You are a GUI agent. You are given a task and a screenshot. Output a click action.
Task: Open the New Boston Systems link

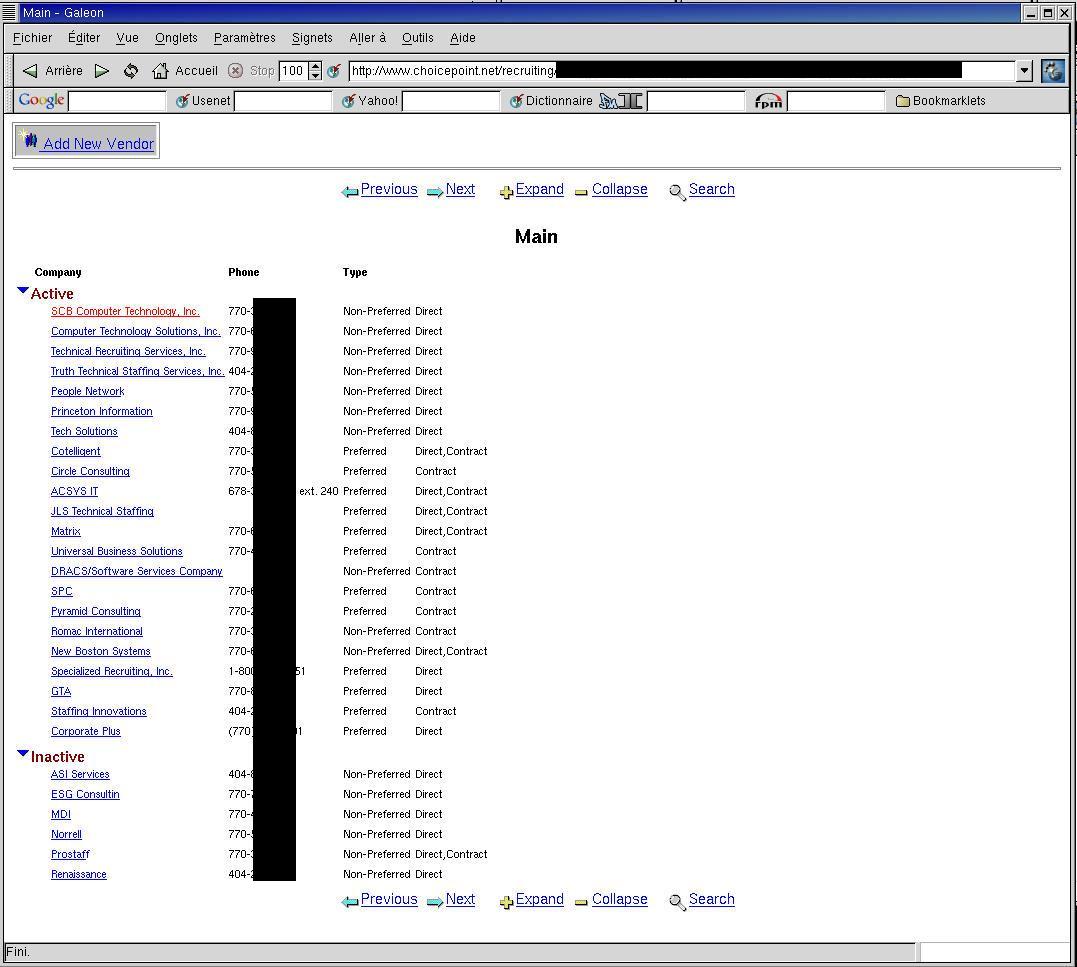tap(100, 651)
